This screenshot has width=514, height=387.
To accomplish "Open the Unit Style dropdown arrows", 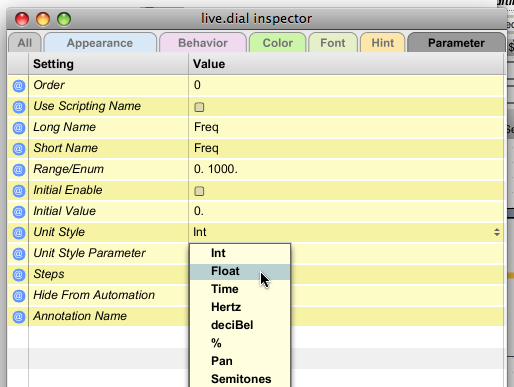I will coord(497,232).
